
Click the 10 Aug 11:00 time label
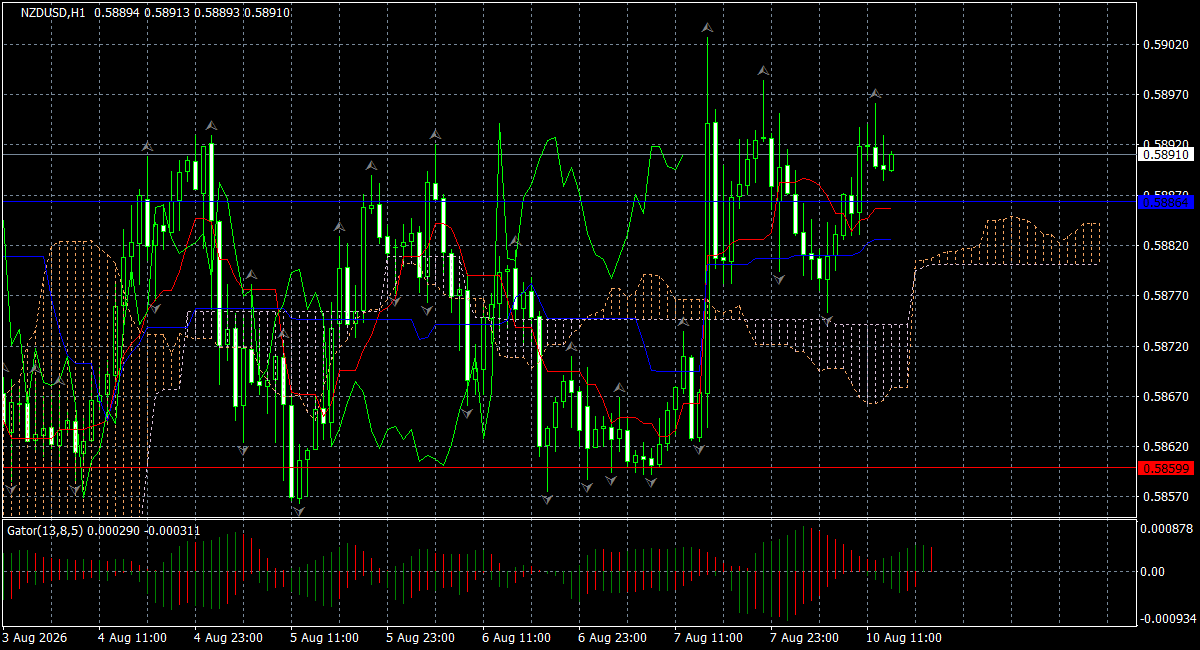pyautogui.click(x=904, y=637)
